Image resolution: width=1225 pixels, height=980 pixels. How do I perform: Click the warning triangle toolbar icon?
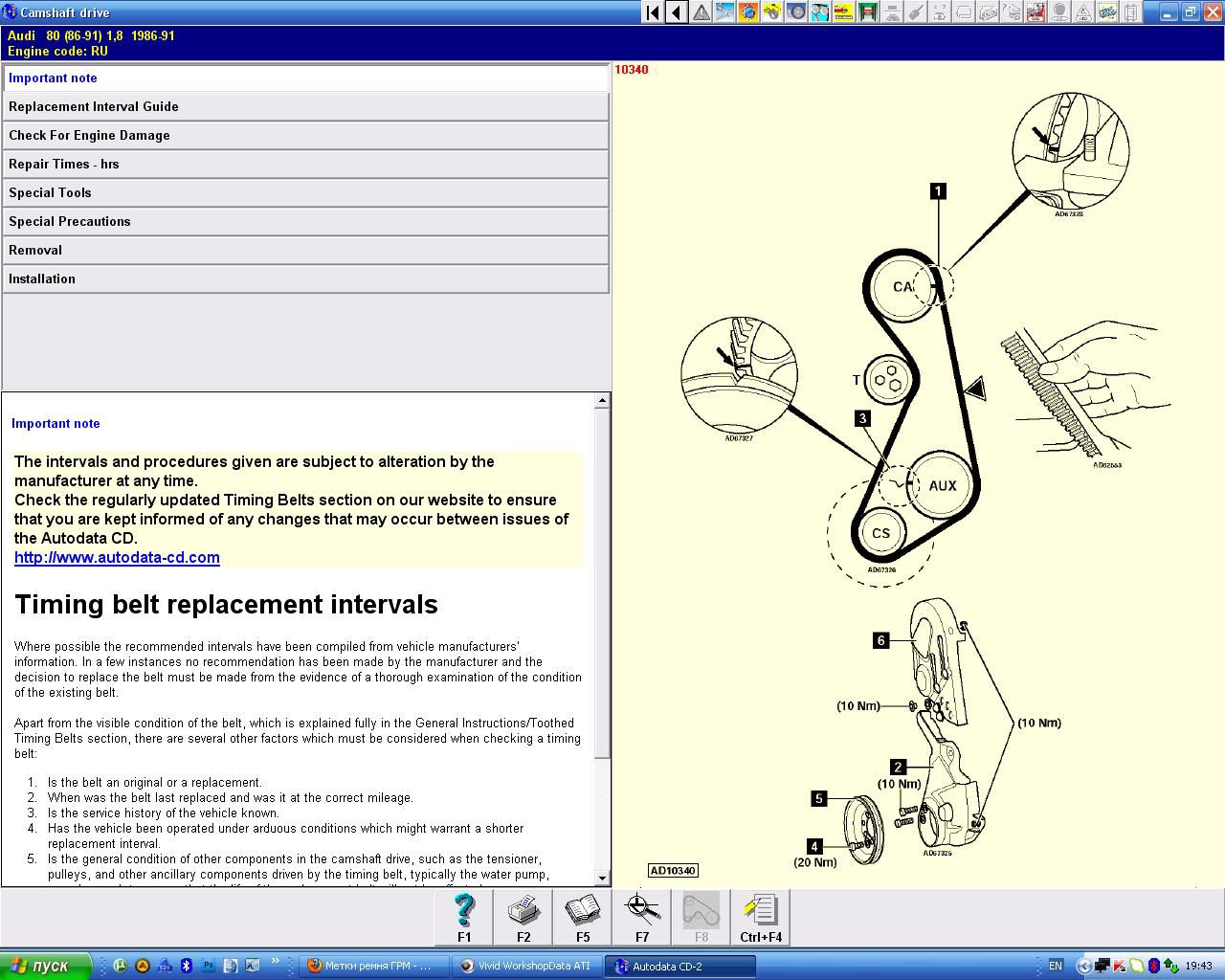point(701,12)
